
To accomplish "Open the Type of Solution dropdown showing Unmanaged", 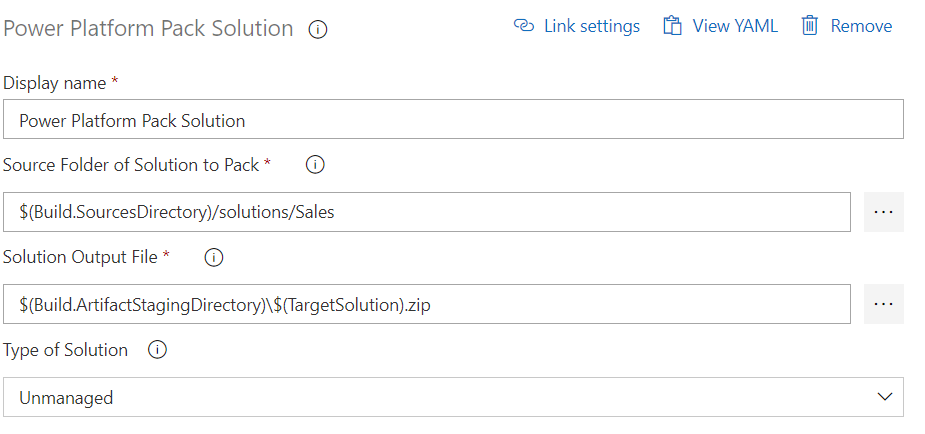I will pos(453,397).
